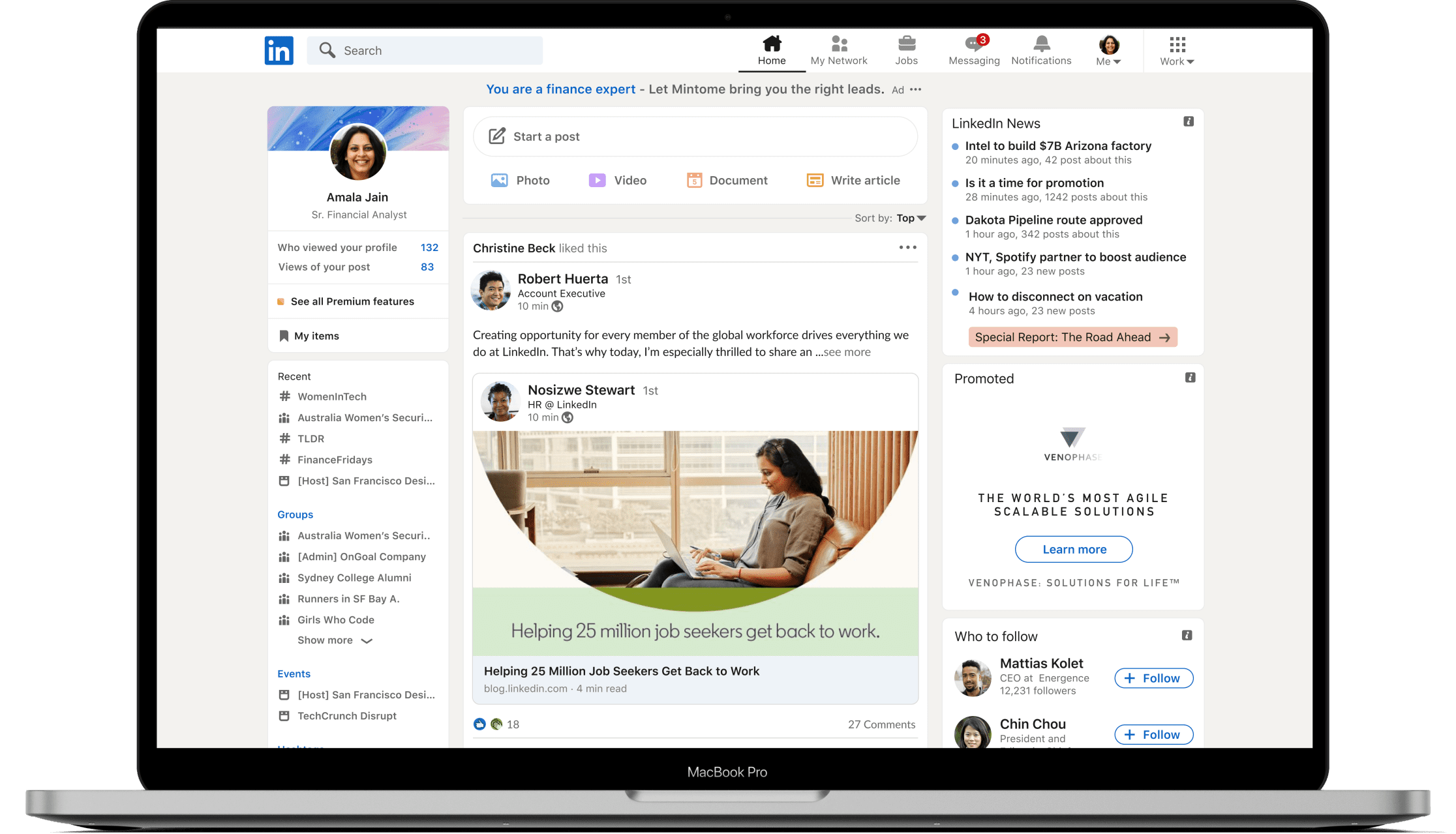
Task: Open the Sort by Top dropdown
Action: pos(908,218)
